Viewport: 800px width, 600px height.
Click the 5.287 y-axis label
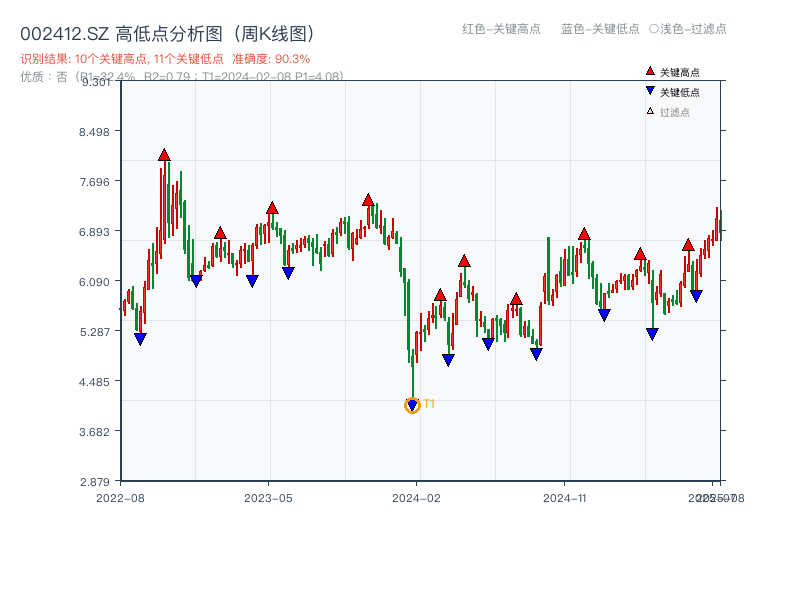click(x=94, y=332)
